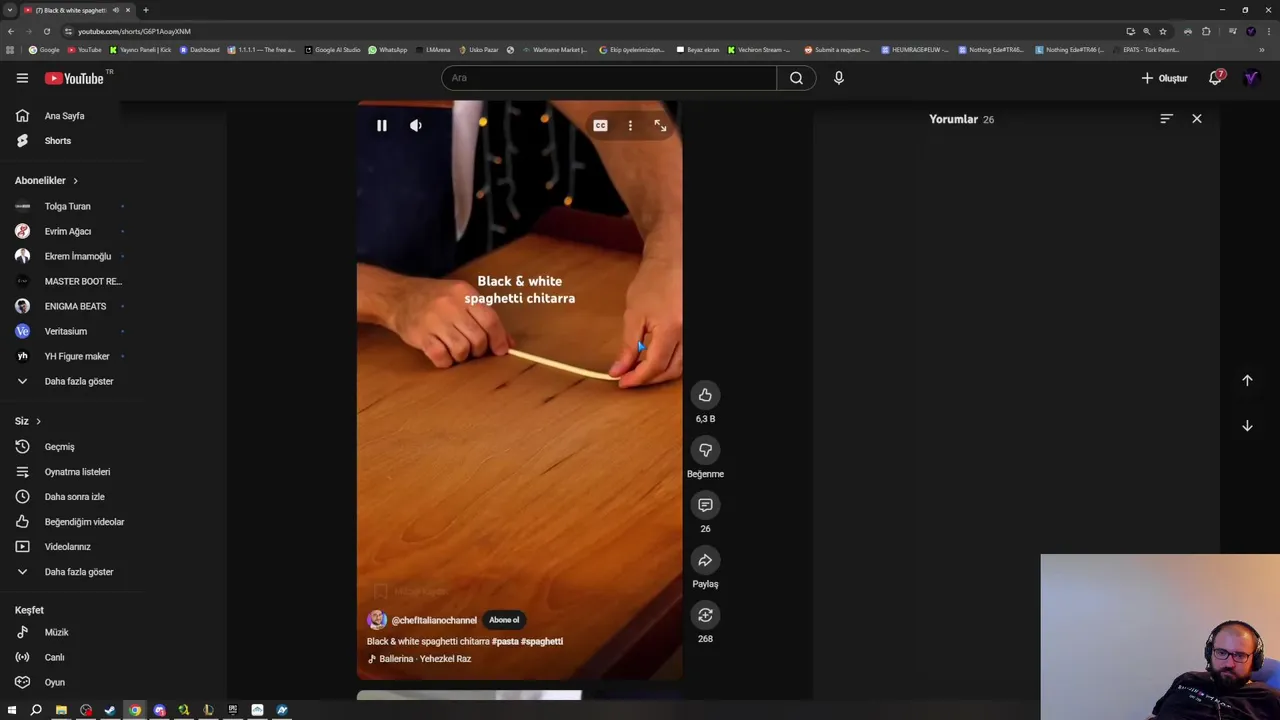Screen dimensions: 1280x720
Task: Close the Yorumlar comments panel
Action: click(x=1196, y=119)
